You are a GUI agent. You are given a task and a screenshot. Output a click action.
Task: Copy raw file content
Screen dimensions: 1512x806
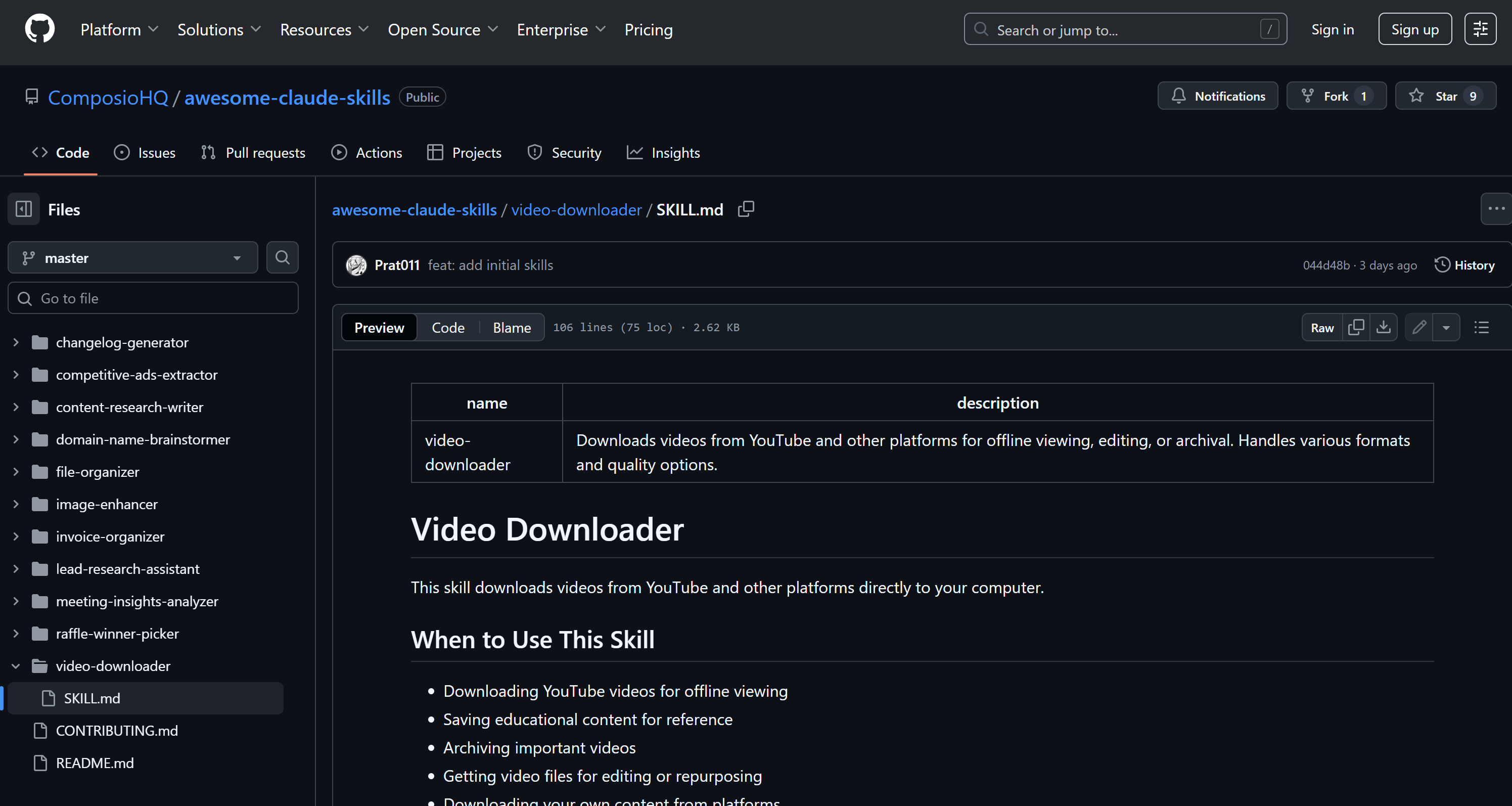tap(1356, 328)
